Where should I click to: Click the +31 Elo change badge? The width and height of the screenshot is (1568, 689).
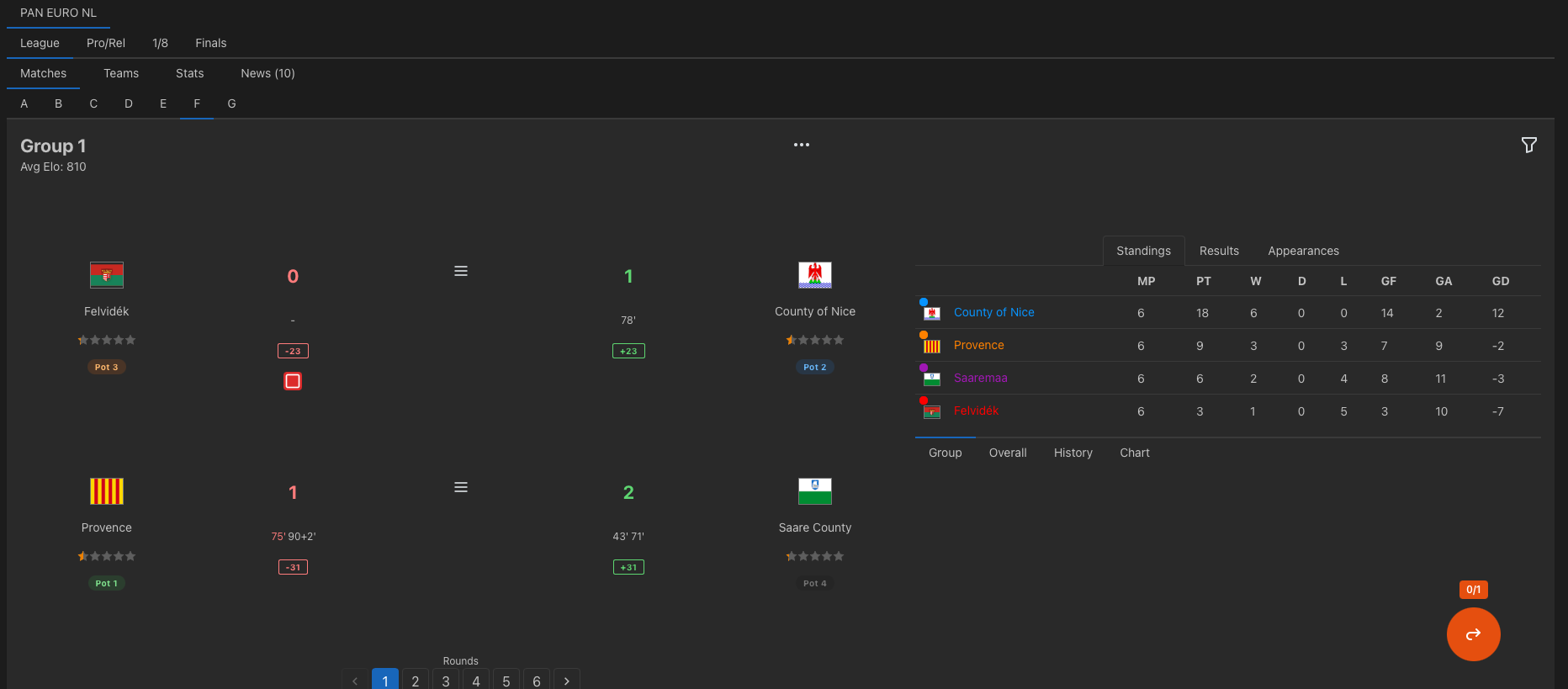[x=628, y=567]
